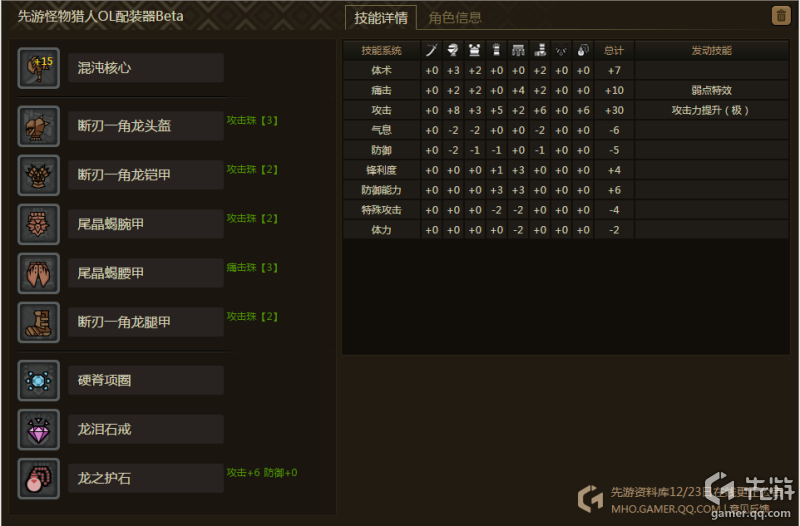Click the ring gem icon beside 龙泪石戒
800x526 pixels.
39,430
